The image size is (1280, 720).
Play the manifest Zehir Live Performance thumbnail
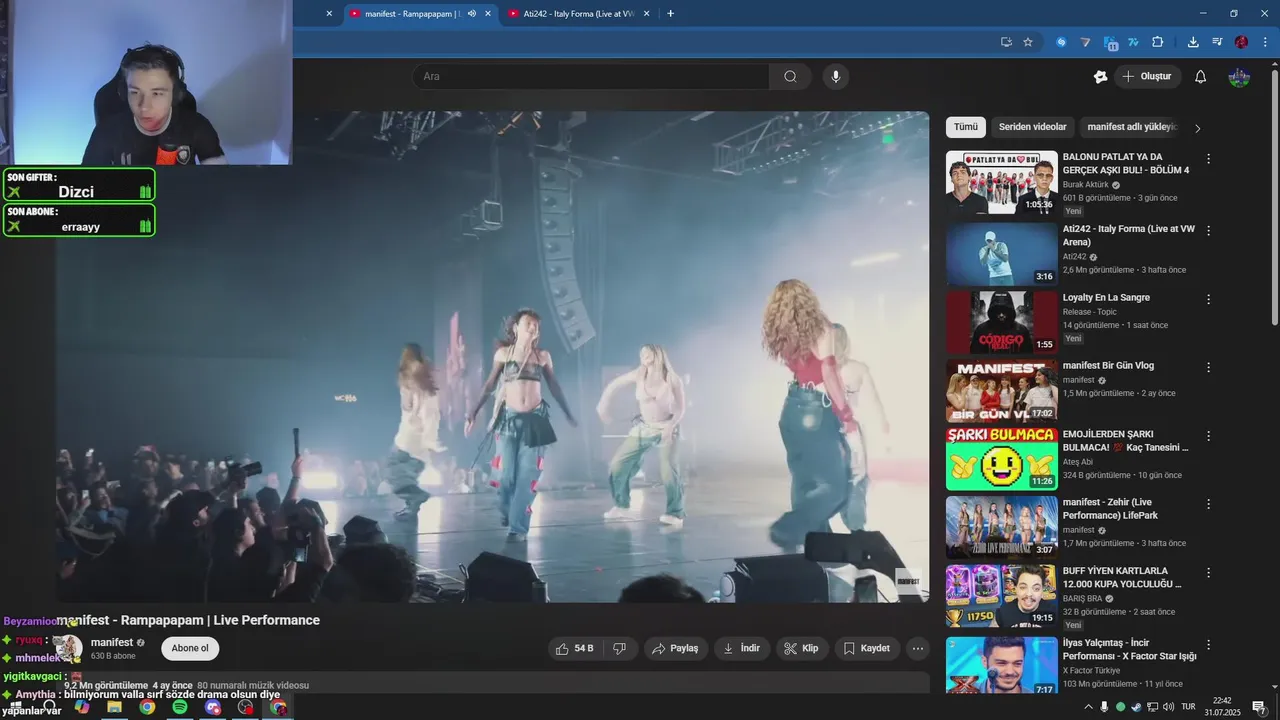click(x=1002, y=527)
